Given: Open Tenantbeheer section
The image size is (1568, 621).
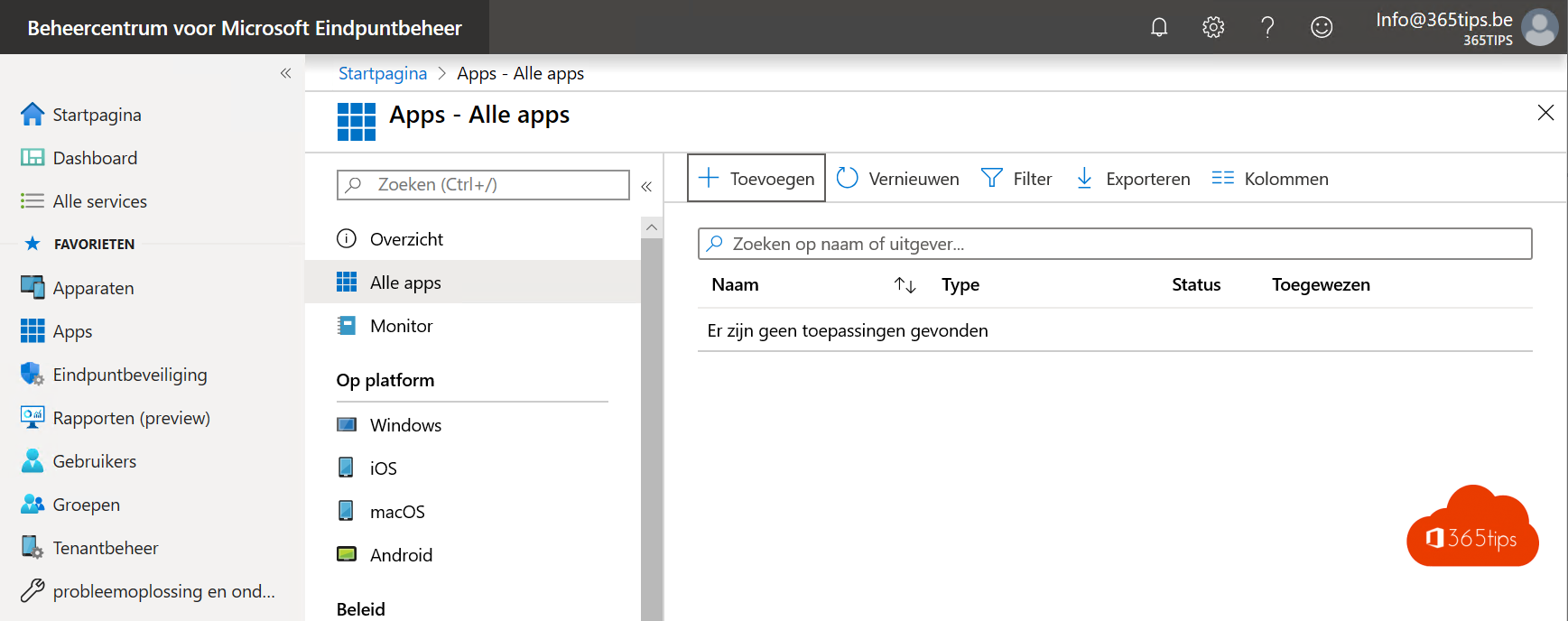Looking at the screenshot, I should [x=105, y=548].
